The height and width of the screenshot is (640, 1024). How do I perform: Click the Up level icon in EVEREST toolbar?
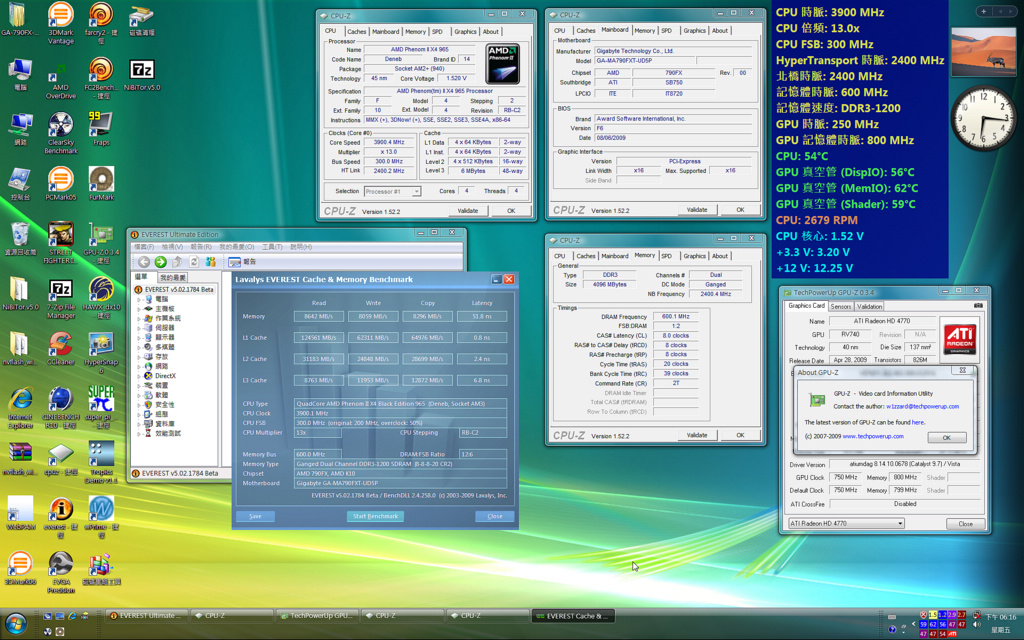point(178,261)
